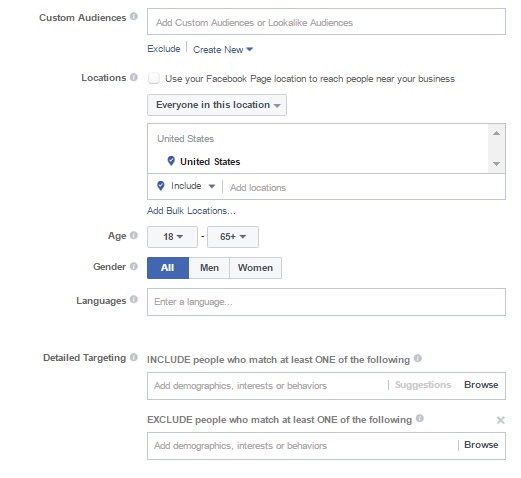Click the Gender info icon
521x478 pixels.
click(x=134, y=266)
